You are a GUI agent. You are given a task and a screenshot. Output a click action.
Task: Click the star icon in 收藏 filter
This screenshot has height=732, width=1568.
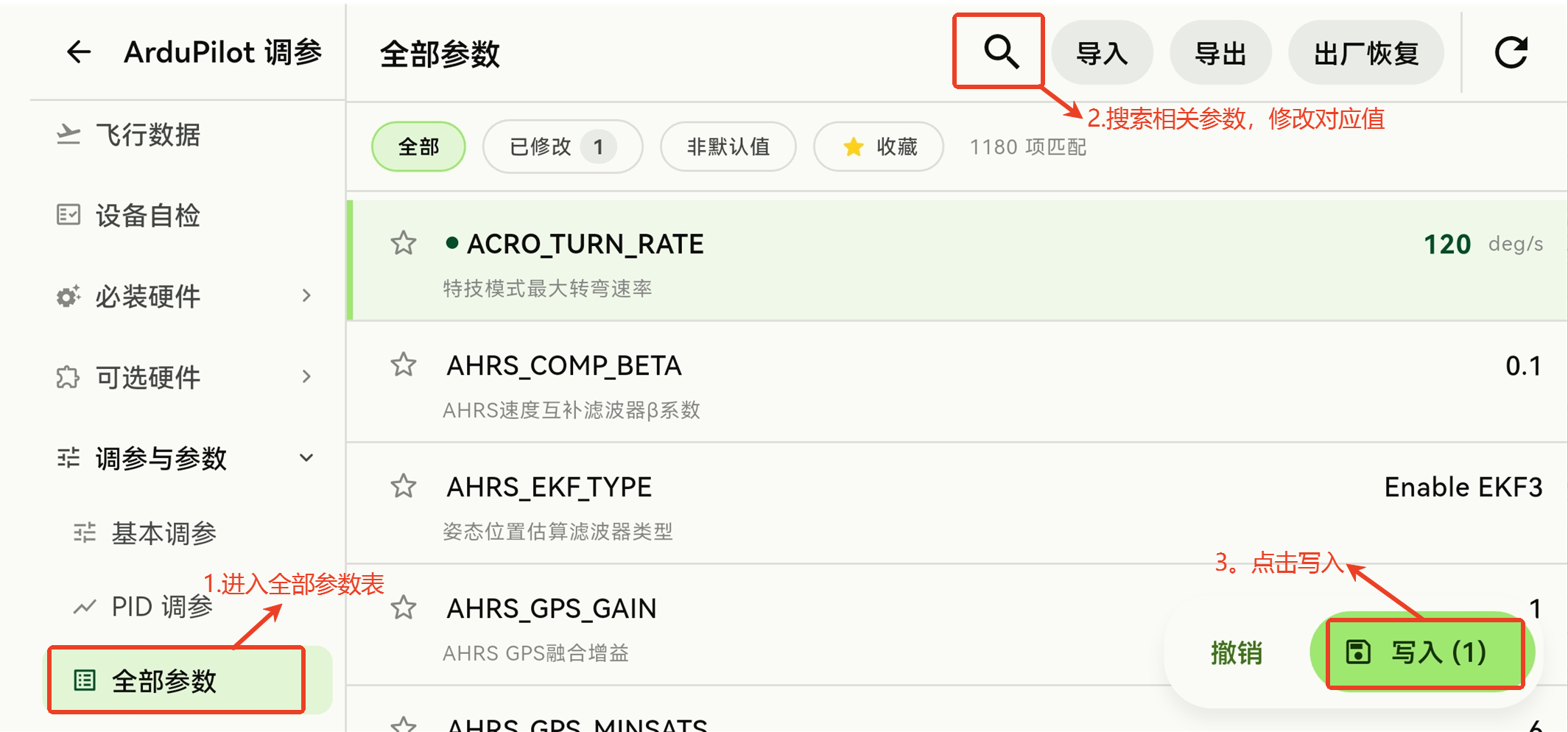[x=854, y=147]
